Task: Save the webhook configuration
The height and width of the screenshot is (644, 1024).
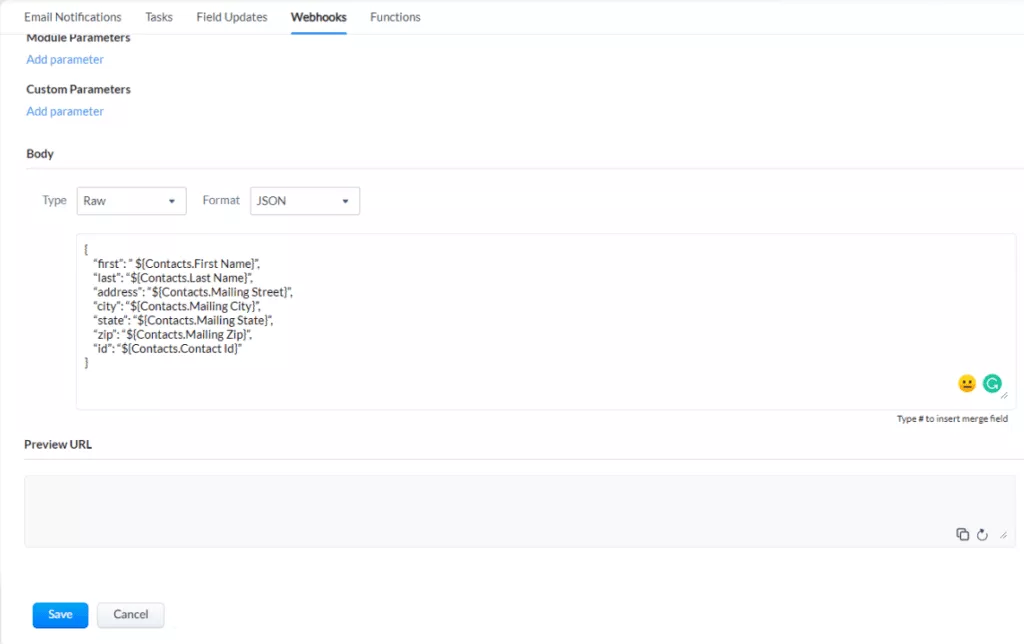Action: pyautogui.click(x=60, y=615)
